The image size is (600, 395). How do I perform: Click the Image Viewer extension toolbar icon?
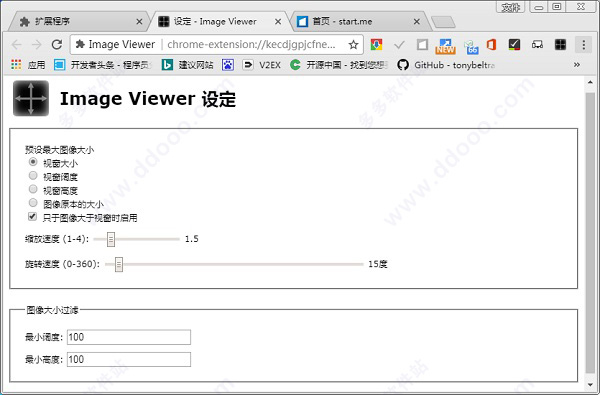tap(560, 45)
